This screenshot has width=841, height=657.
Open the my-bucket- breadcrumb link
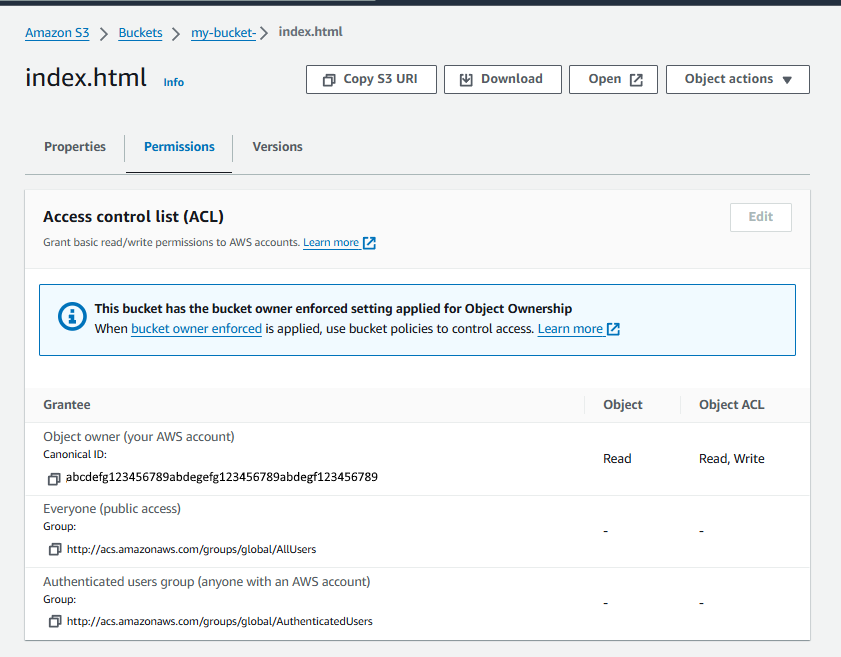223,33
